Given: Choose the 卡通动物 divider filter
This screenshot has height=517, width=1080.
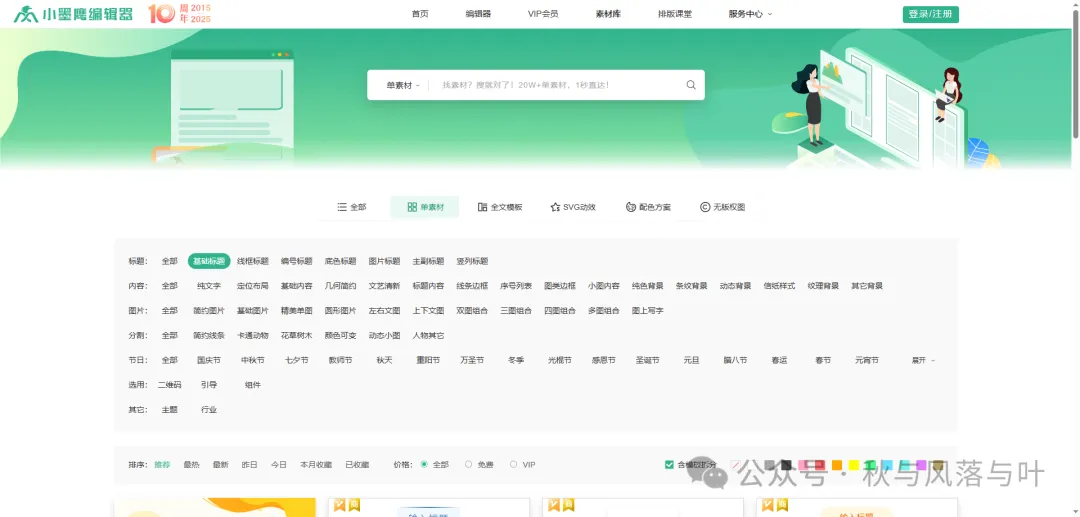Looking at the screenshot, I should 253,335.
